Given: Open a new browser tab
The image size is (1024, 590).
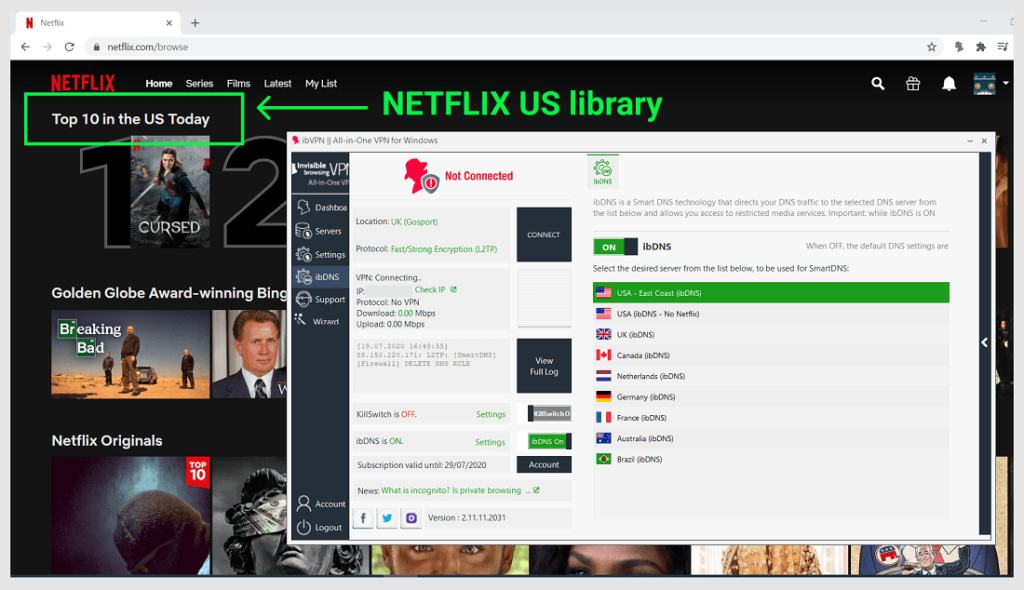Looking at the screenshot, I should click(x=195, y=23).
